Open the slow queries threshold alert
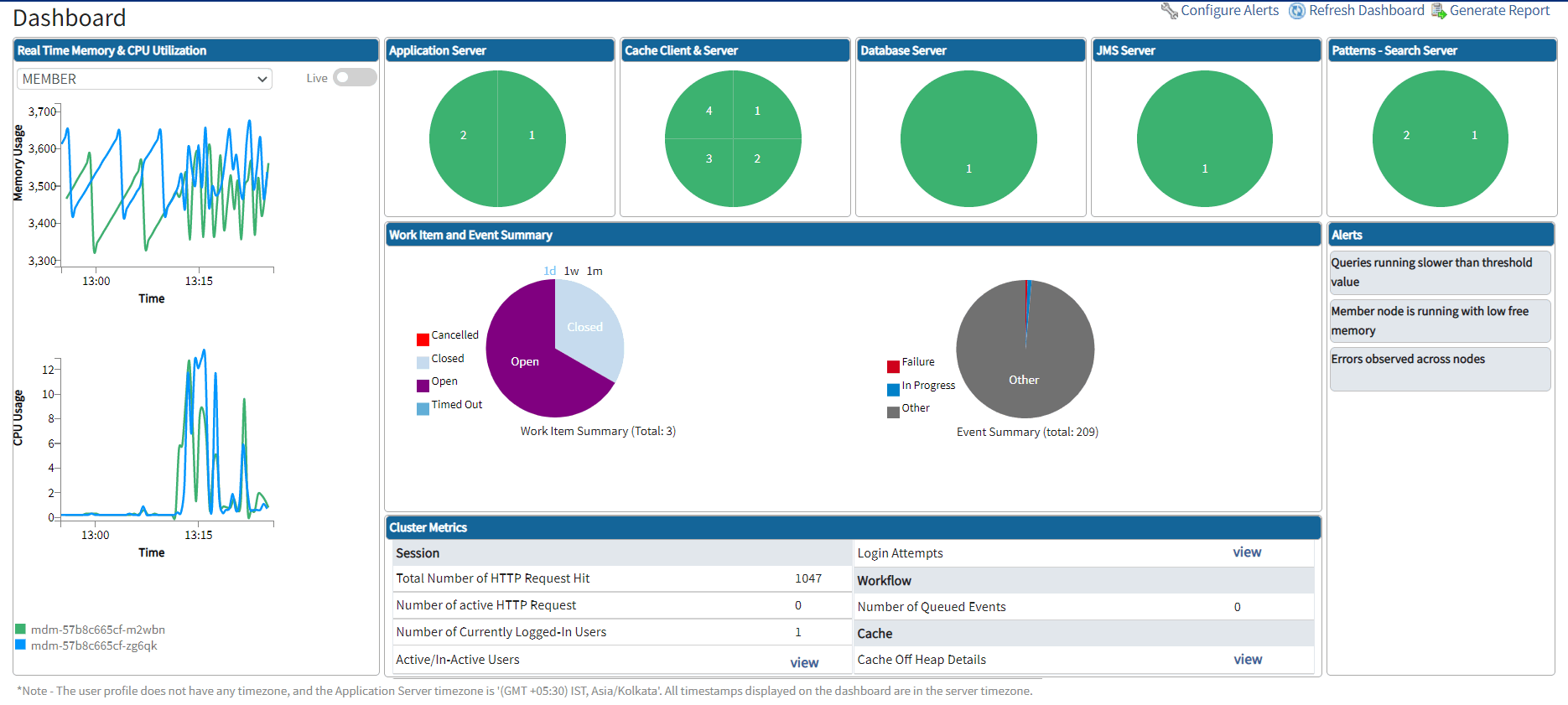The width and height of the screenshot is (1568, 705). (x=1440, y=272)
